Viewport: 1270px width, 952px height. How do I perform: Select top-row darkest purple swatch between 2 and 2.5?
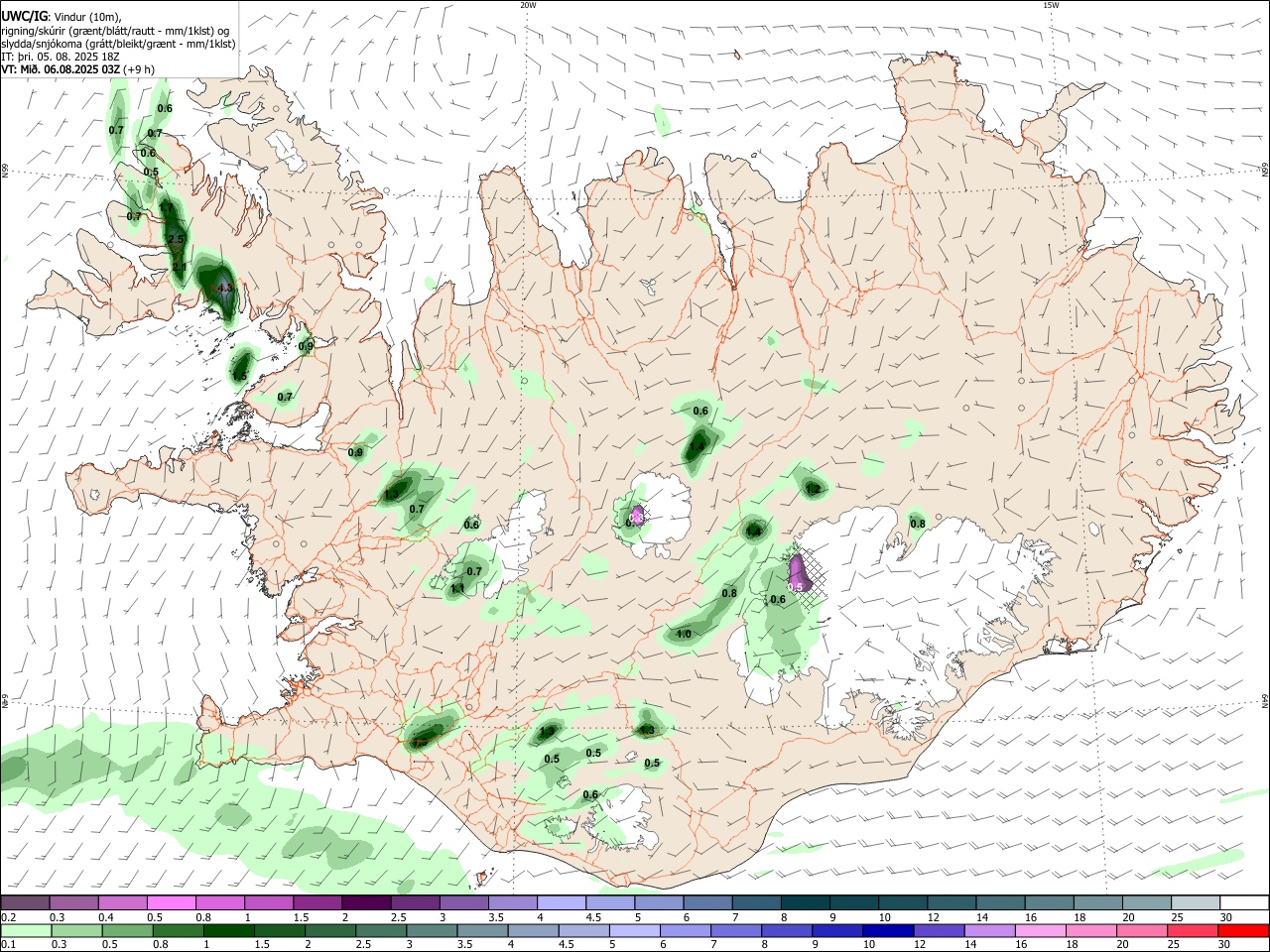[366, 902]
